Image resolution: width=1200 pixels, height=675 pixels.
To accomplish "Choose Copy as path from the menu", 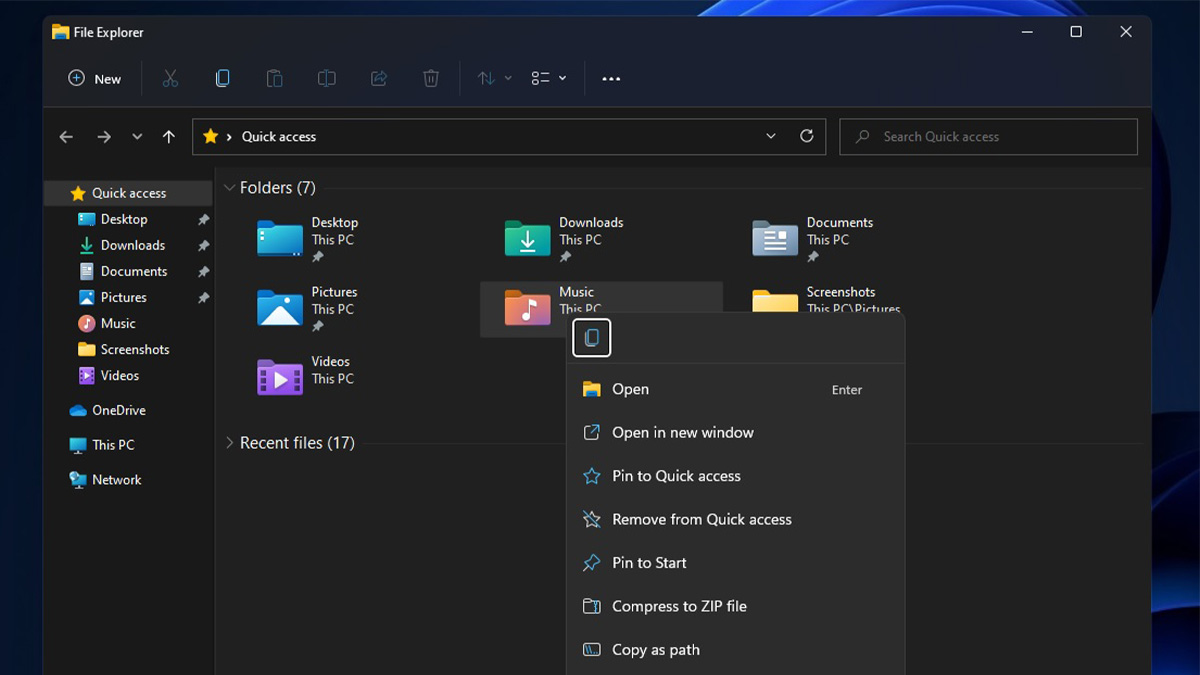I will (x=655, y=649).
